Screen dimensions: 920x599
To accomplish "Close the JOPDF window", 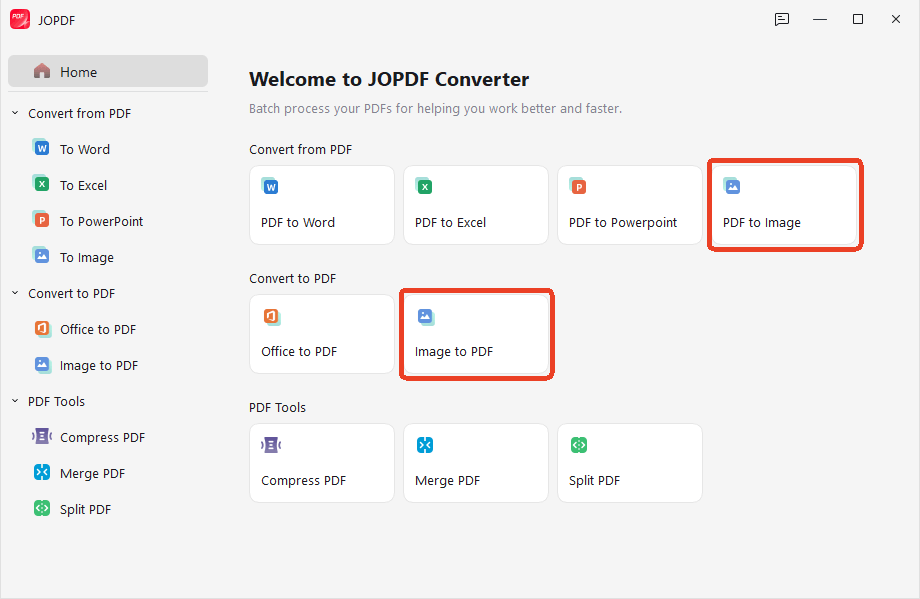I will [x=895, y=19].
